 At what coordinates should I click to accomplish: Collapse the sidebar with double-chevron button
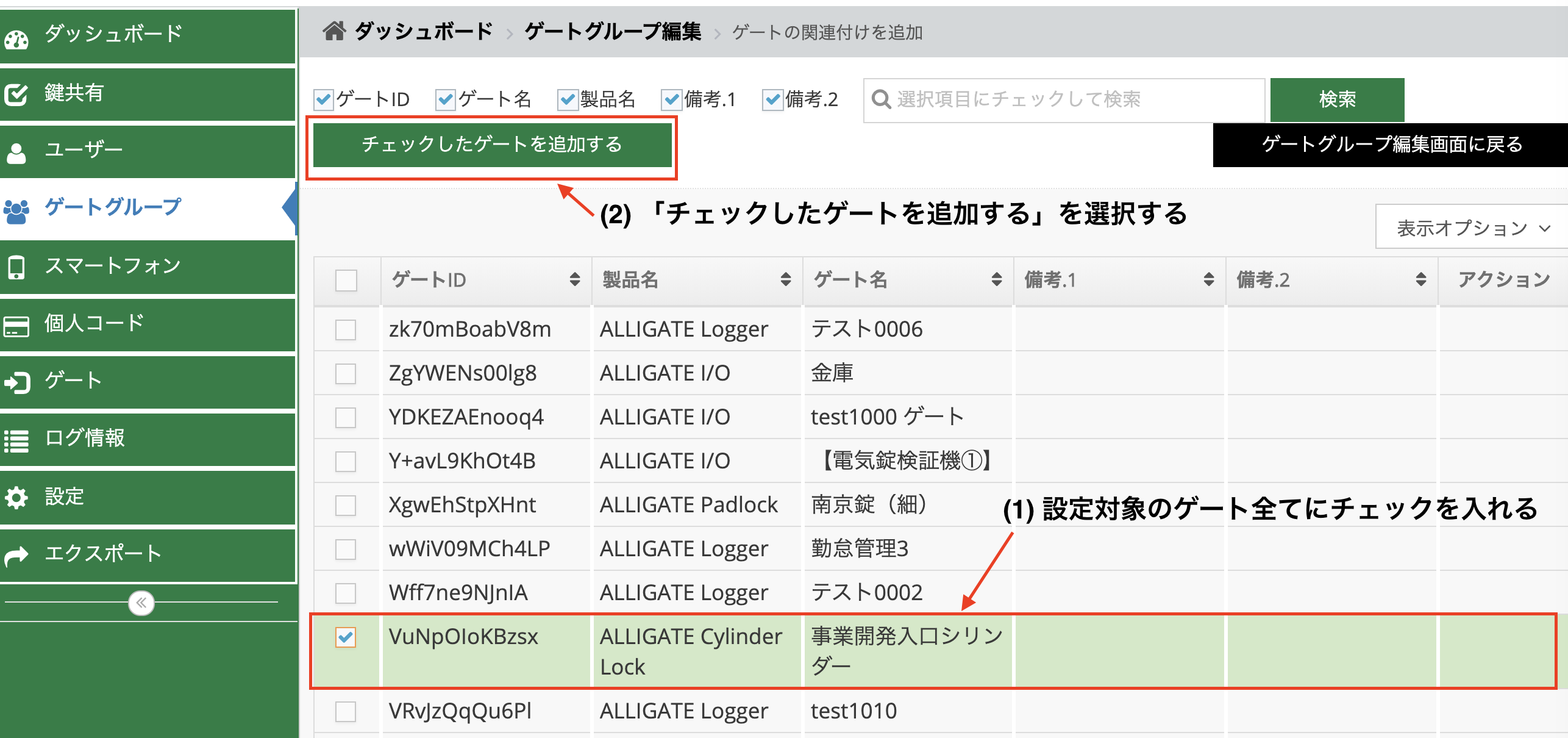(x=141, y=603)
